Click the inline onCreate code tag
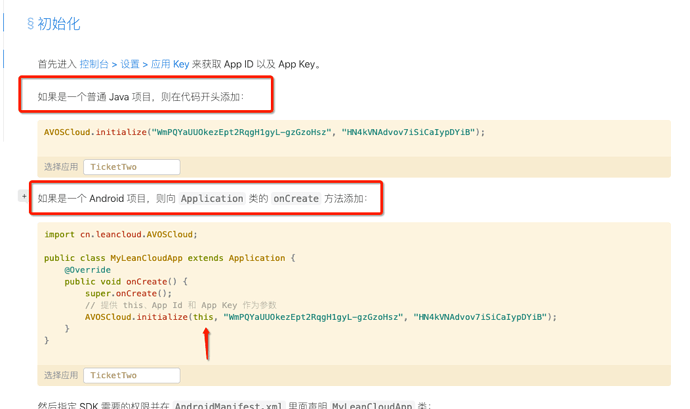This screenshot has width=690, height=409. click(296, 199)
